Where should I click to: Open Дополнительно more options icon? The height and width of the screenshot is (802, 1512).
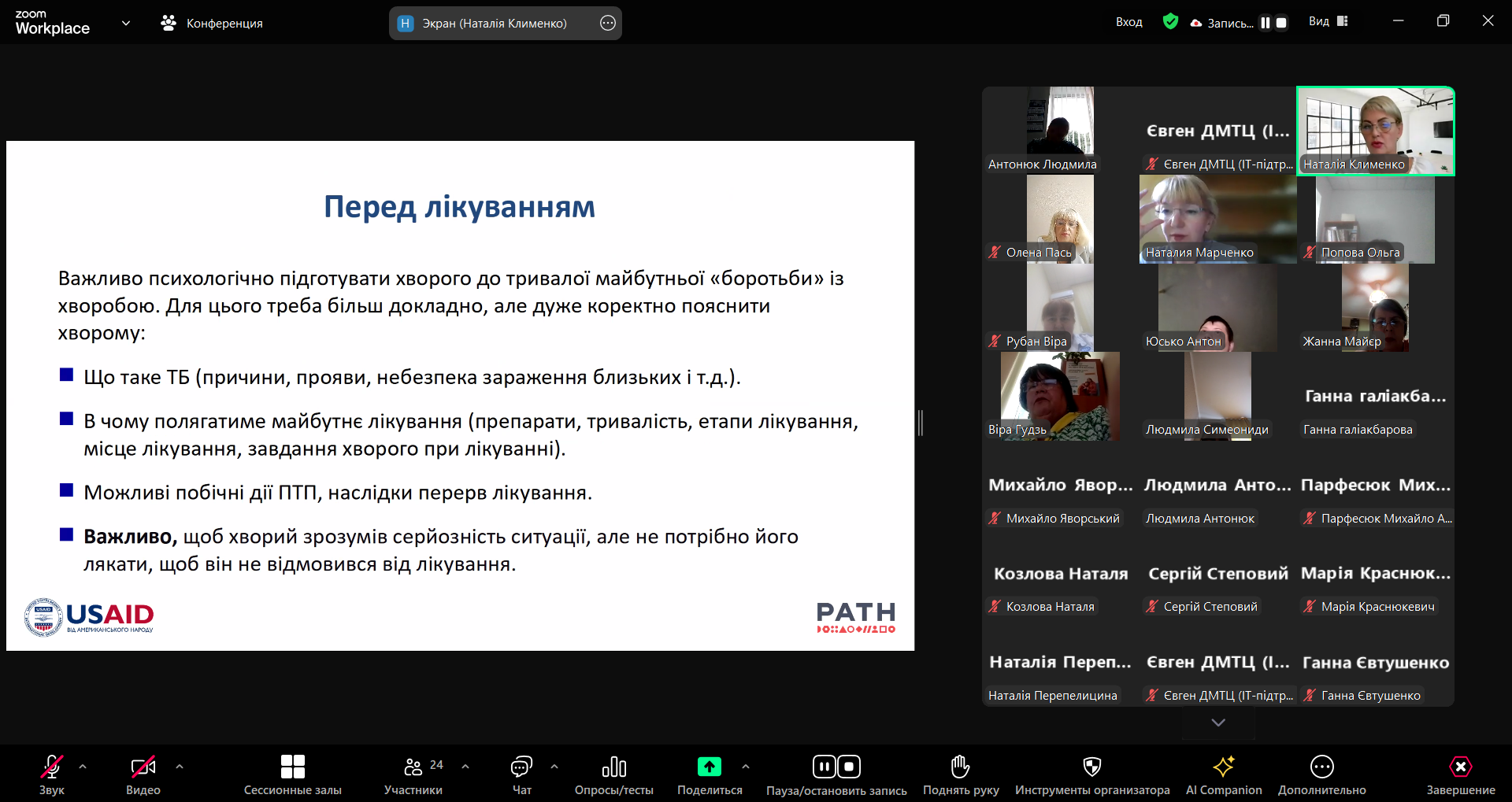pyautogui.click(x=1321, y=767)
